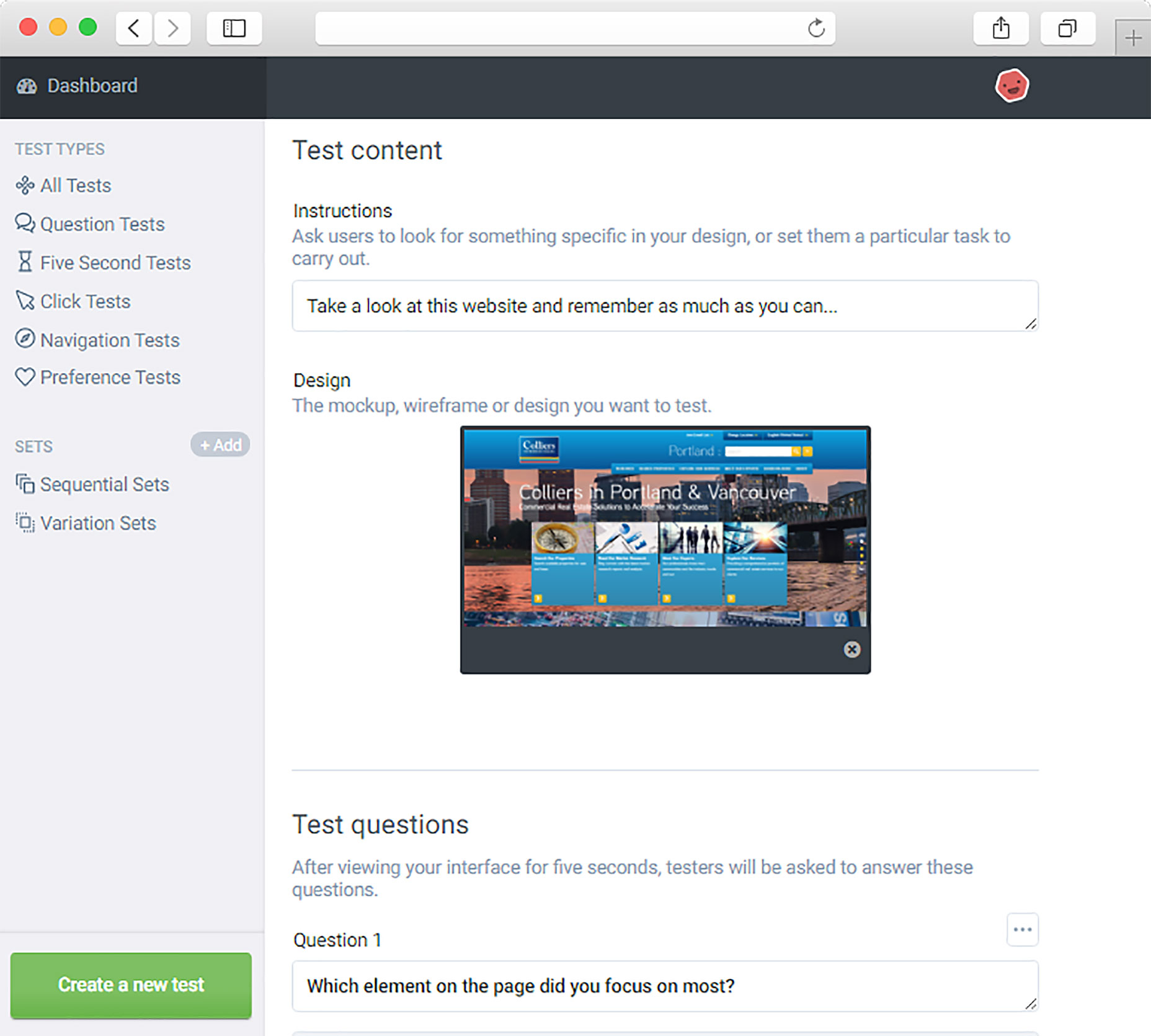Select Navigation Tests test type

pos(110,340)
